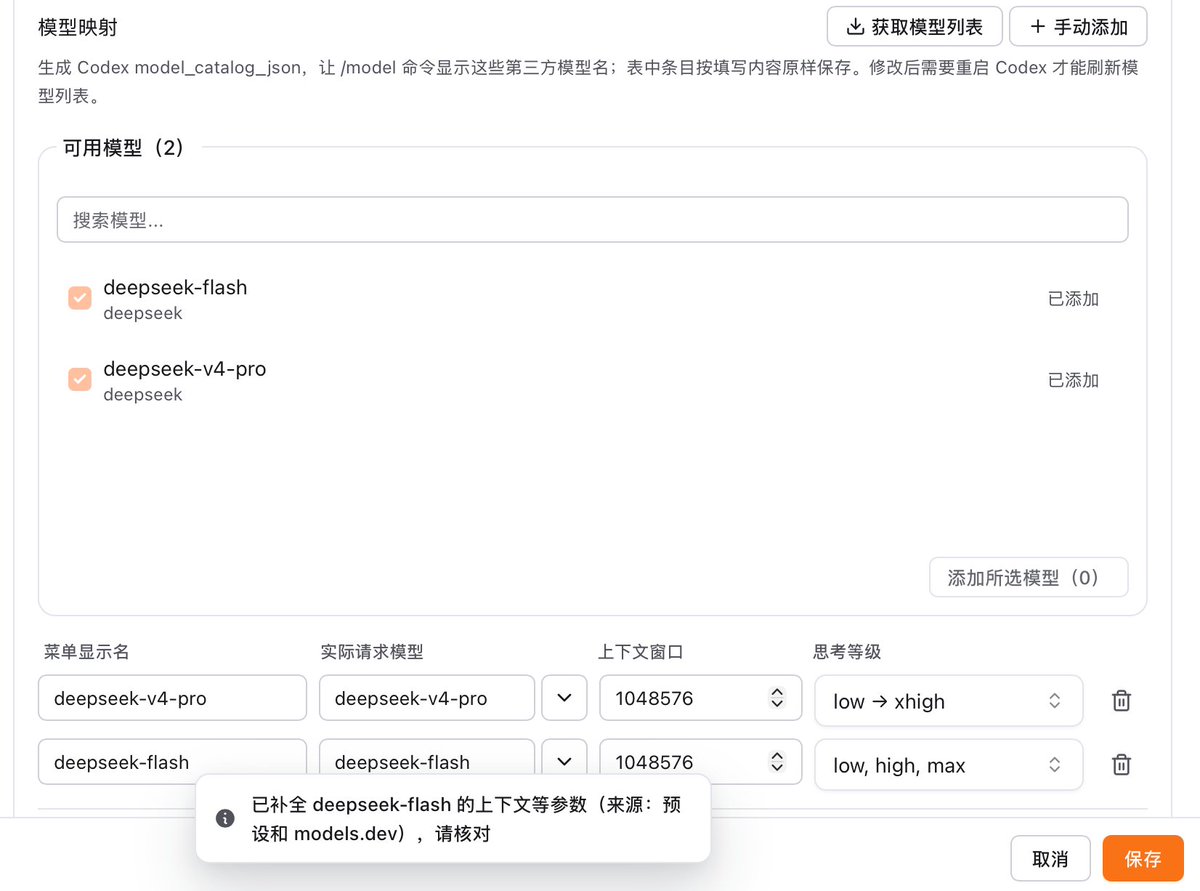The height and width of the screenshot is (891, 1200).
Task: Adjust context window stepper for deepseek-v4-pro
Action: point(777,698)
